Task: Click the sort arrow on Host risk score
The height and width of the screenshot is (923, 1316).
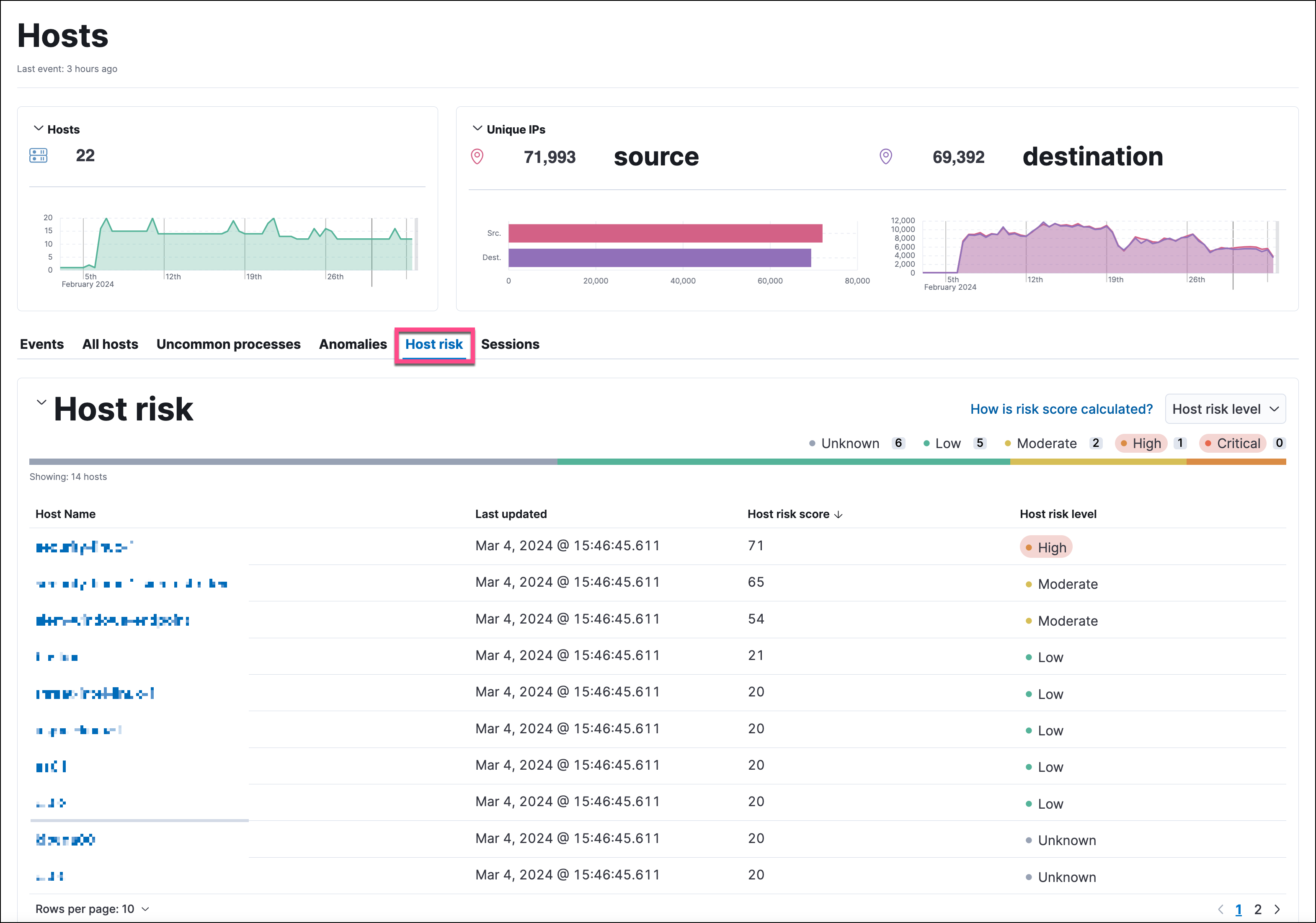Action: pos(840,514)
